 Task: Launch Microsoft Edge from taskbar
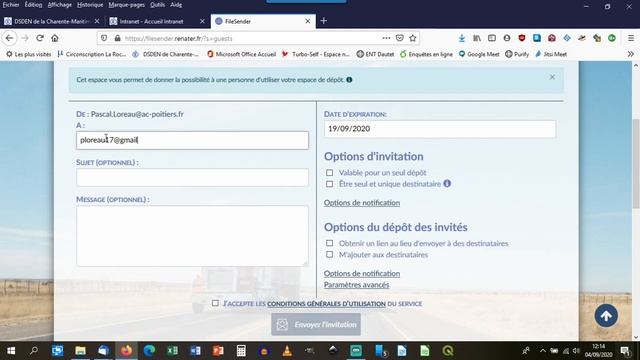point(149,351)
